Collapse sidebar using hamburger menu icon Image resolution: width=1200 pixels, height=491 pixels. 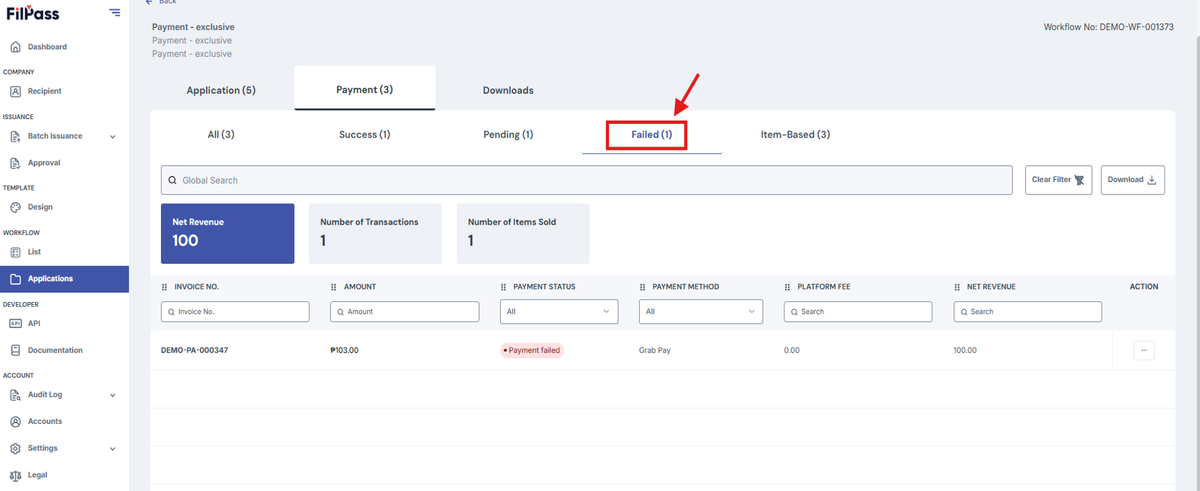[x=115, y=13]
